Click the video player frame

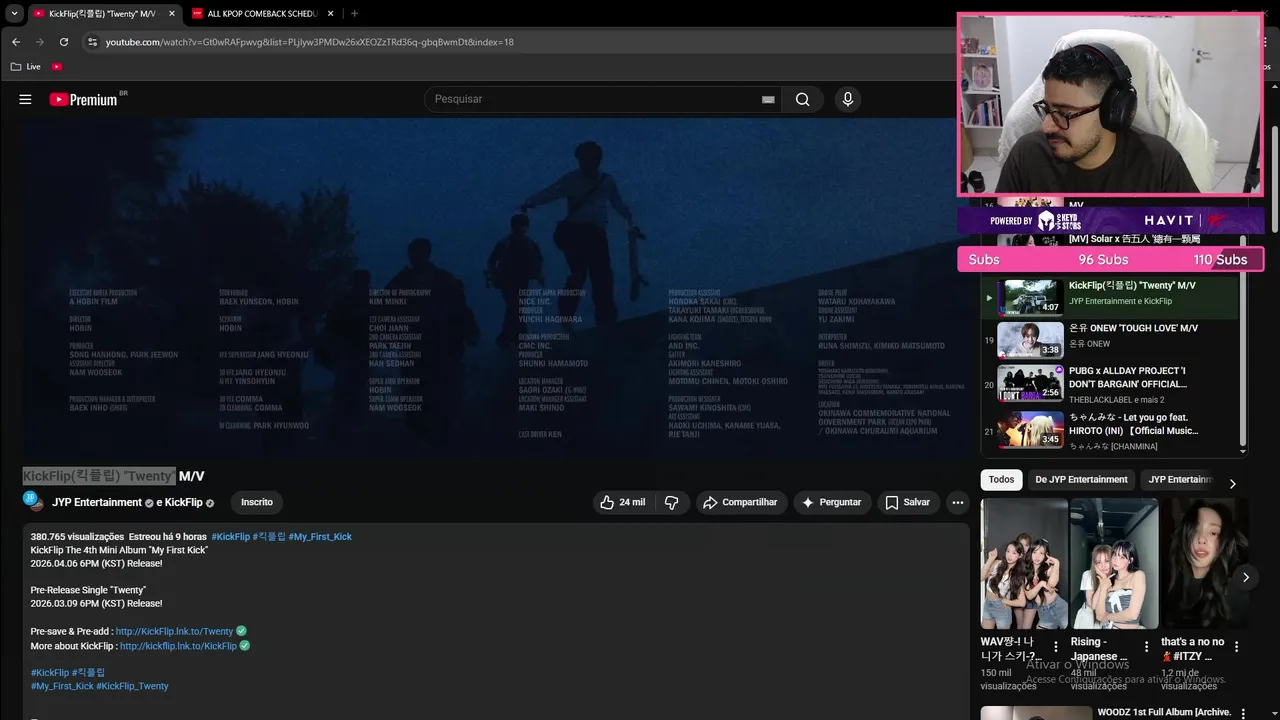pyautogui.click(x=497, y=288)
